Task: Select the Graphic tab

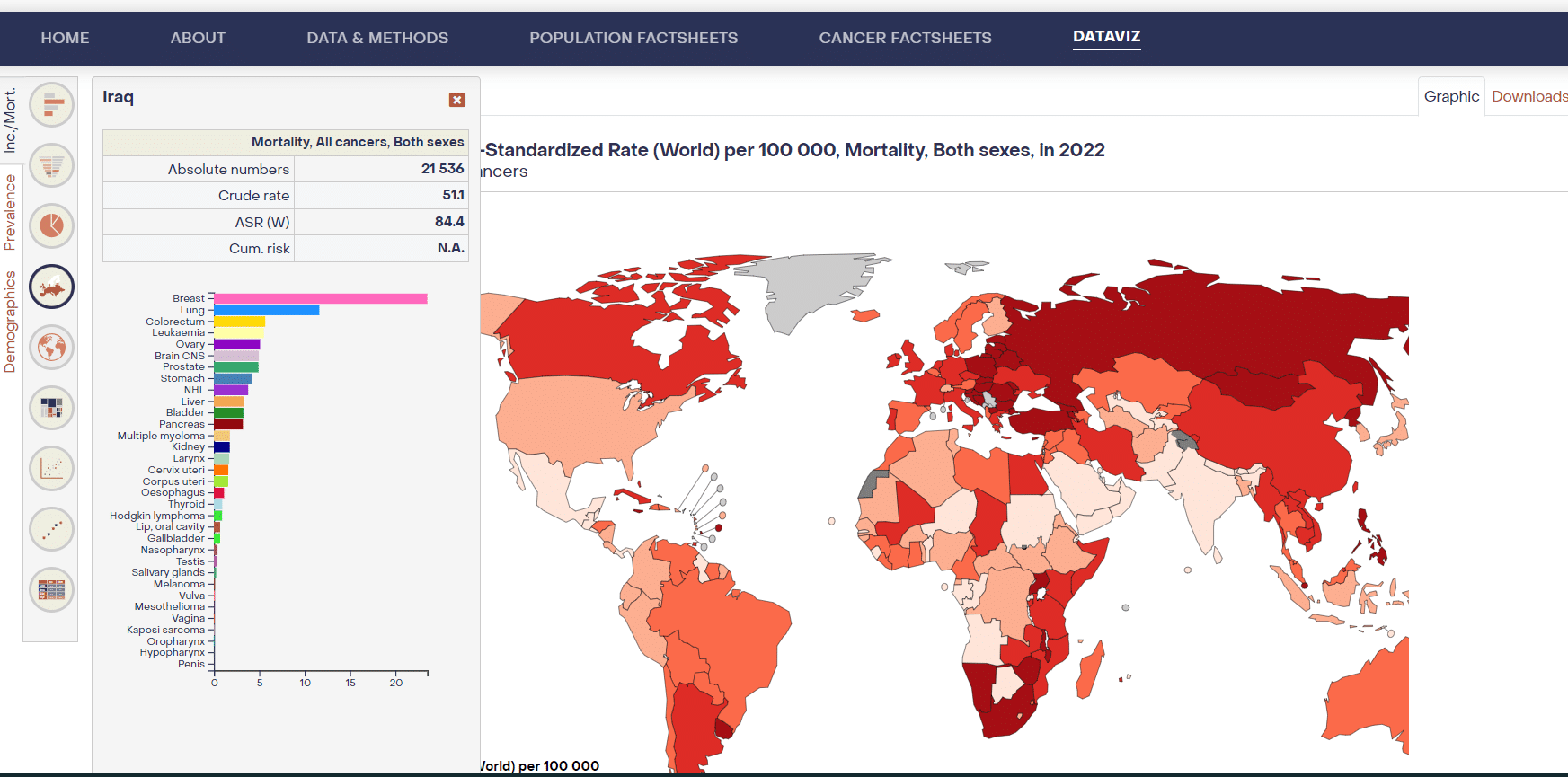Action: [1451, 96]
